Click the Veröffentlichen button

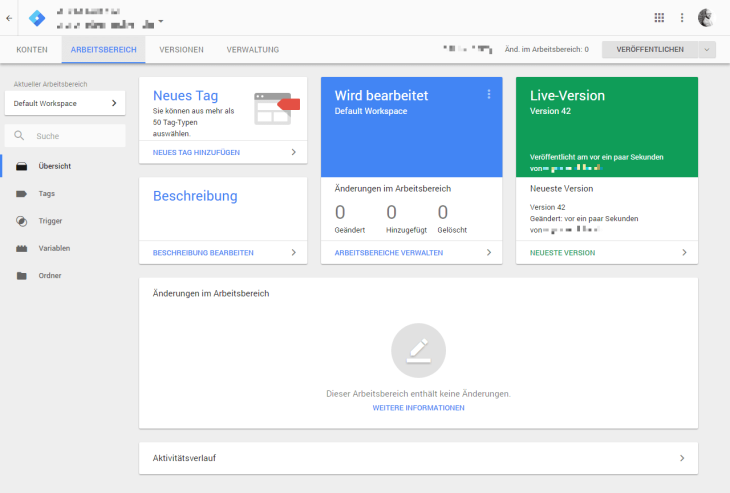point(650,49)
